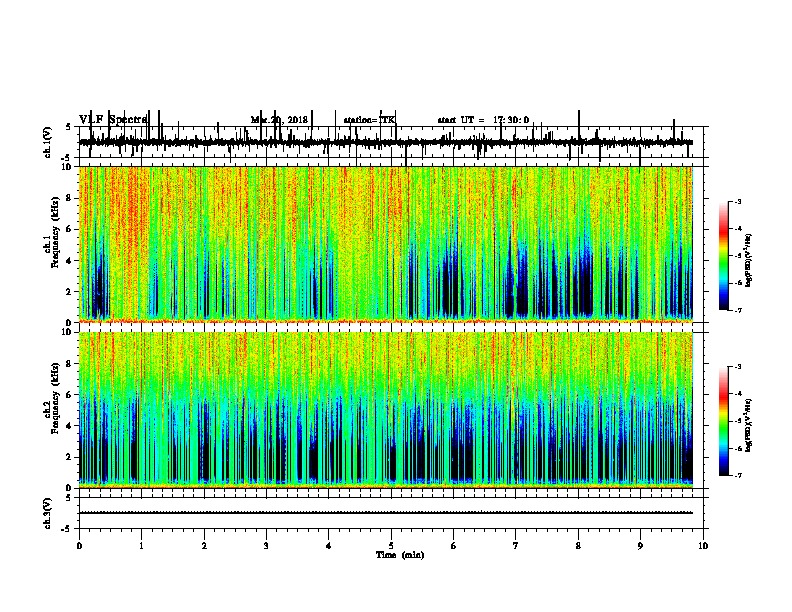Click time axis tick label '0'
Screen dimensions: 792x612
coord(79,546)
